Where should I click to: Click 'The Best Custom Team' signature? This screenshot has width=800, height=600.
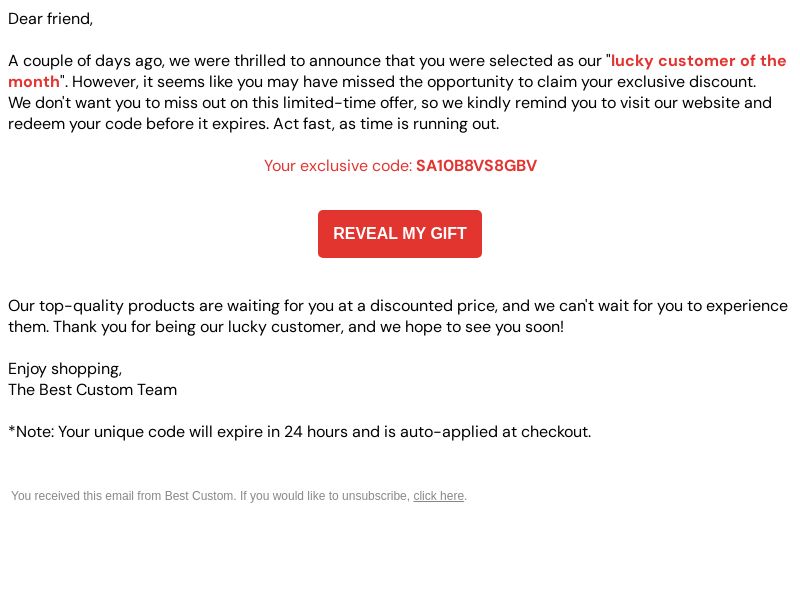(92, 390)
